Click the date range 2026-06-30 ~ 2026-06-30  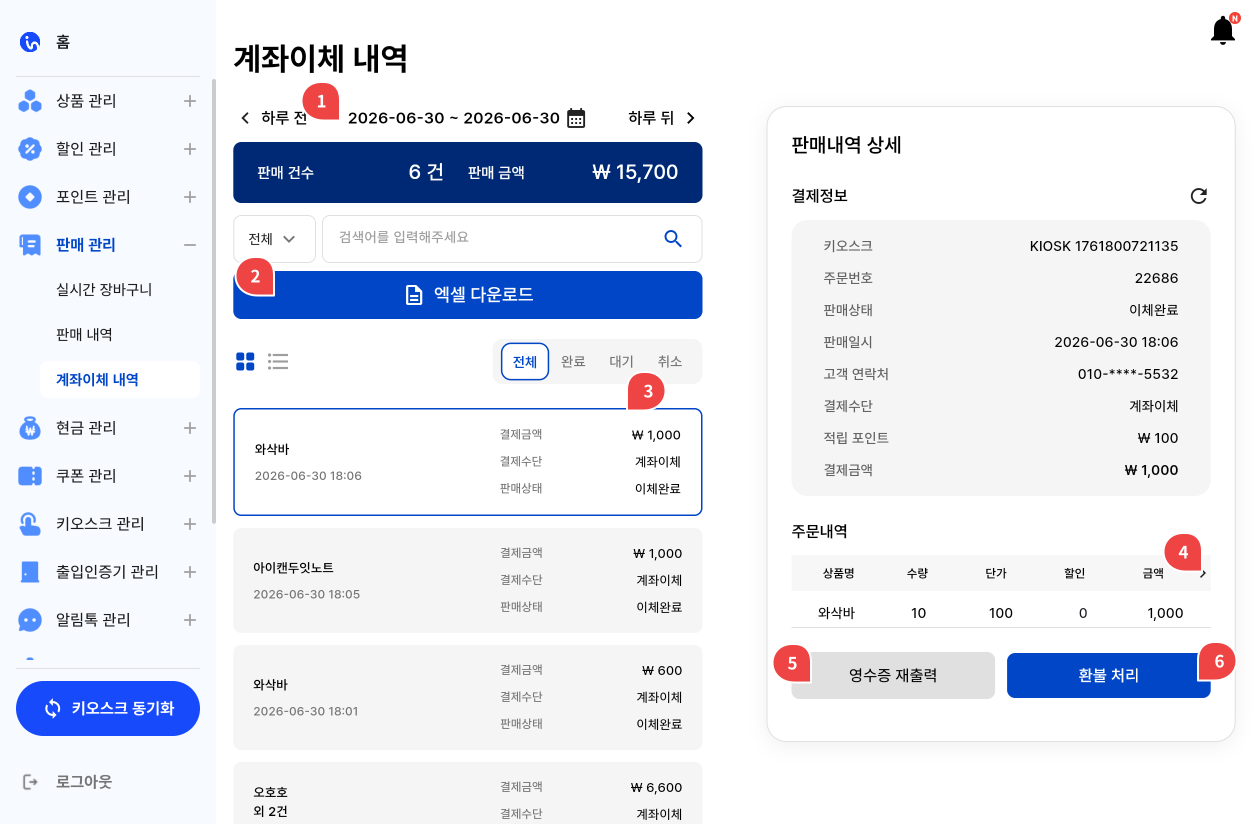pyautogui.click(x=454, y=118)
